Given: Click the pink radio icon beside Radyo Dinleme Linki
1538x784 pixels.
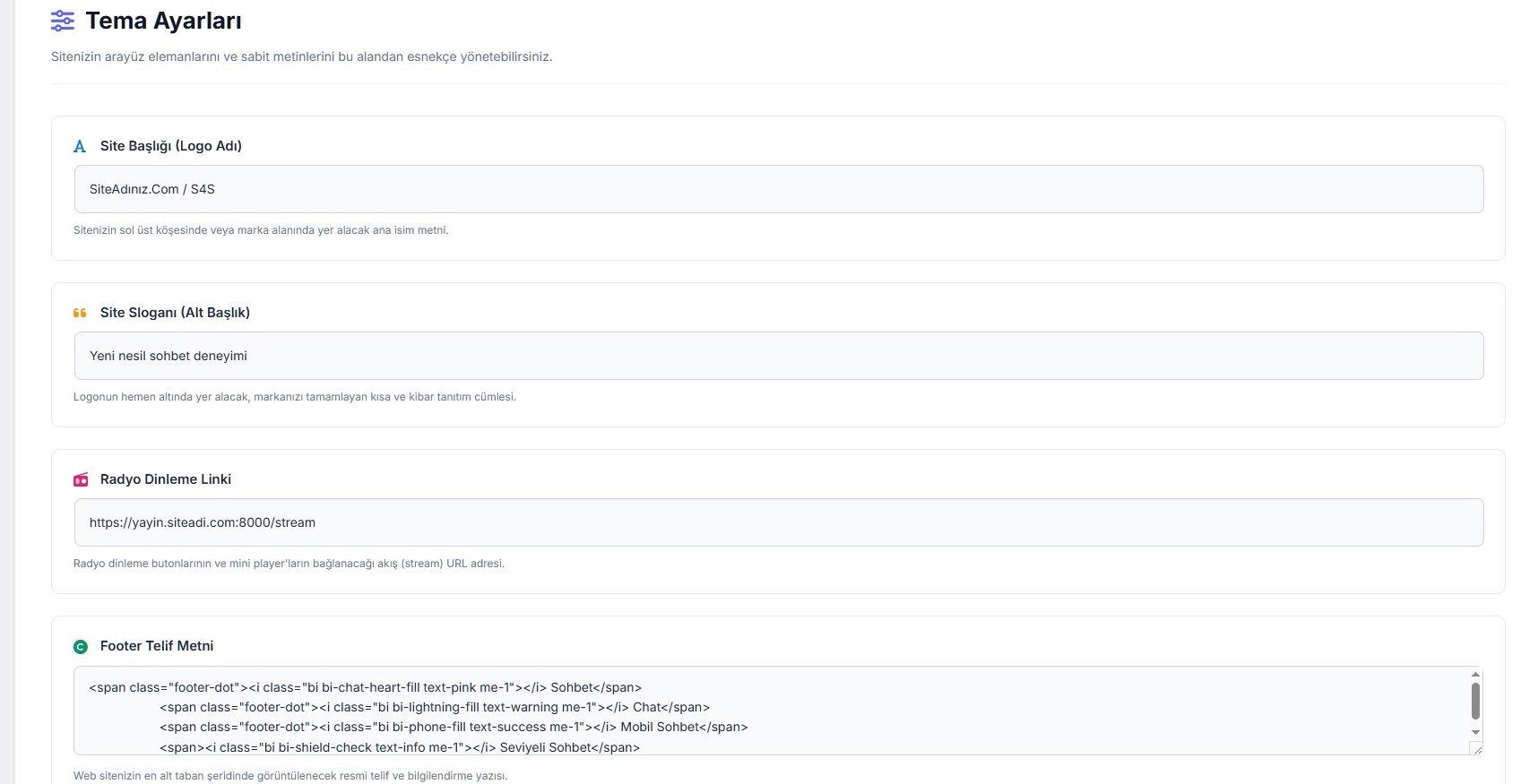Looking at the screenshot, I should [81, 479].
